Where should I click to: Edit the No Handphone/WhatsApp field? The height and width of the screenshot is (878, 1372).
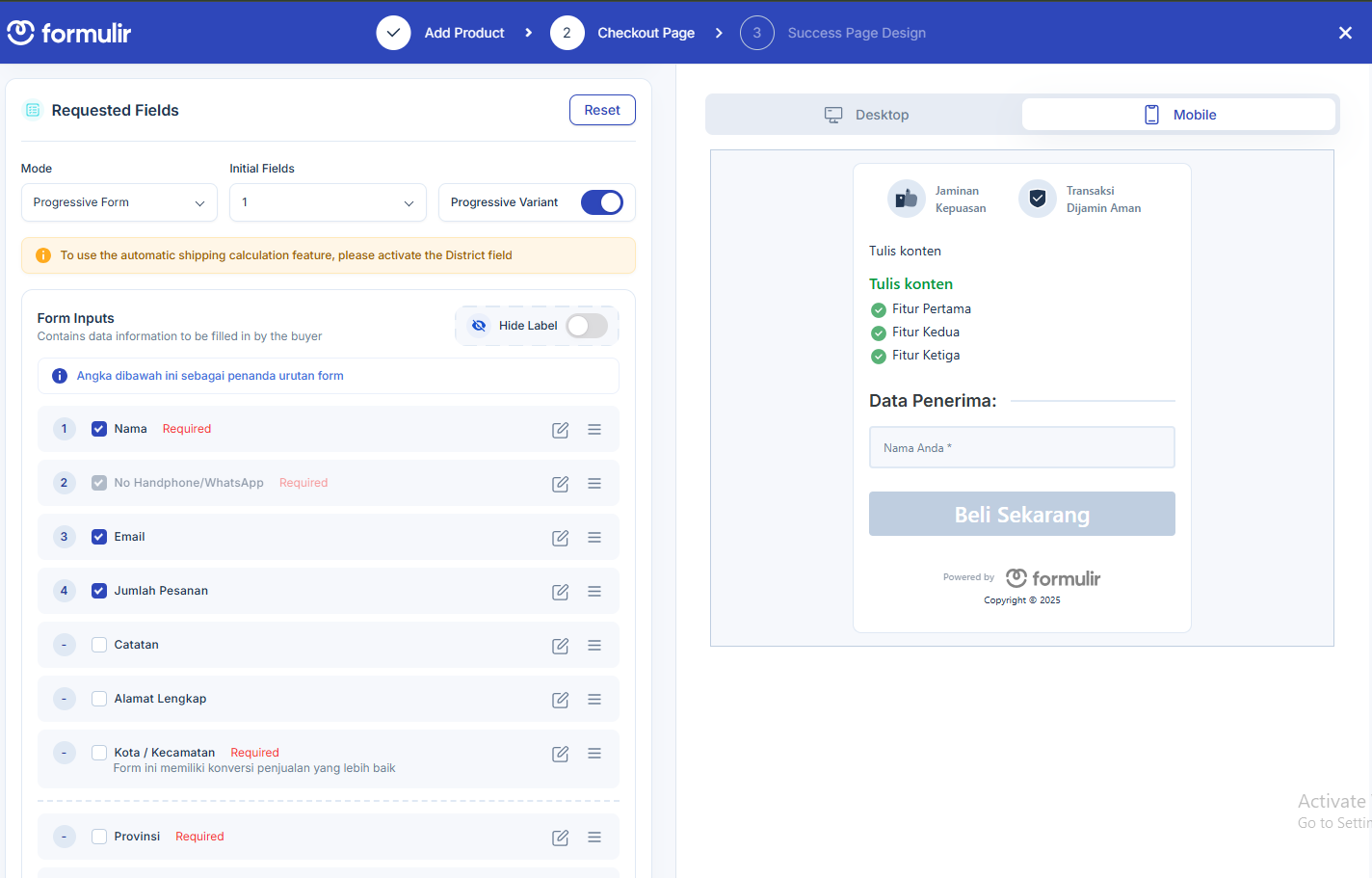[x=560, y=484]
